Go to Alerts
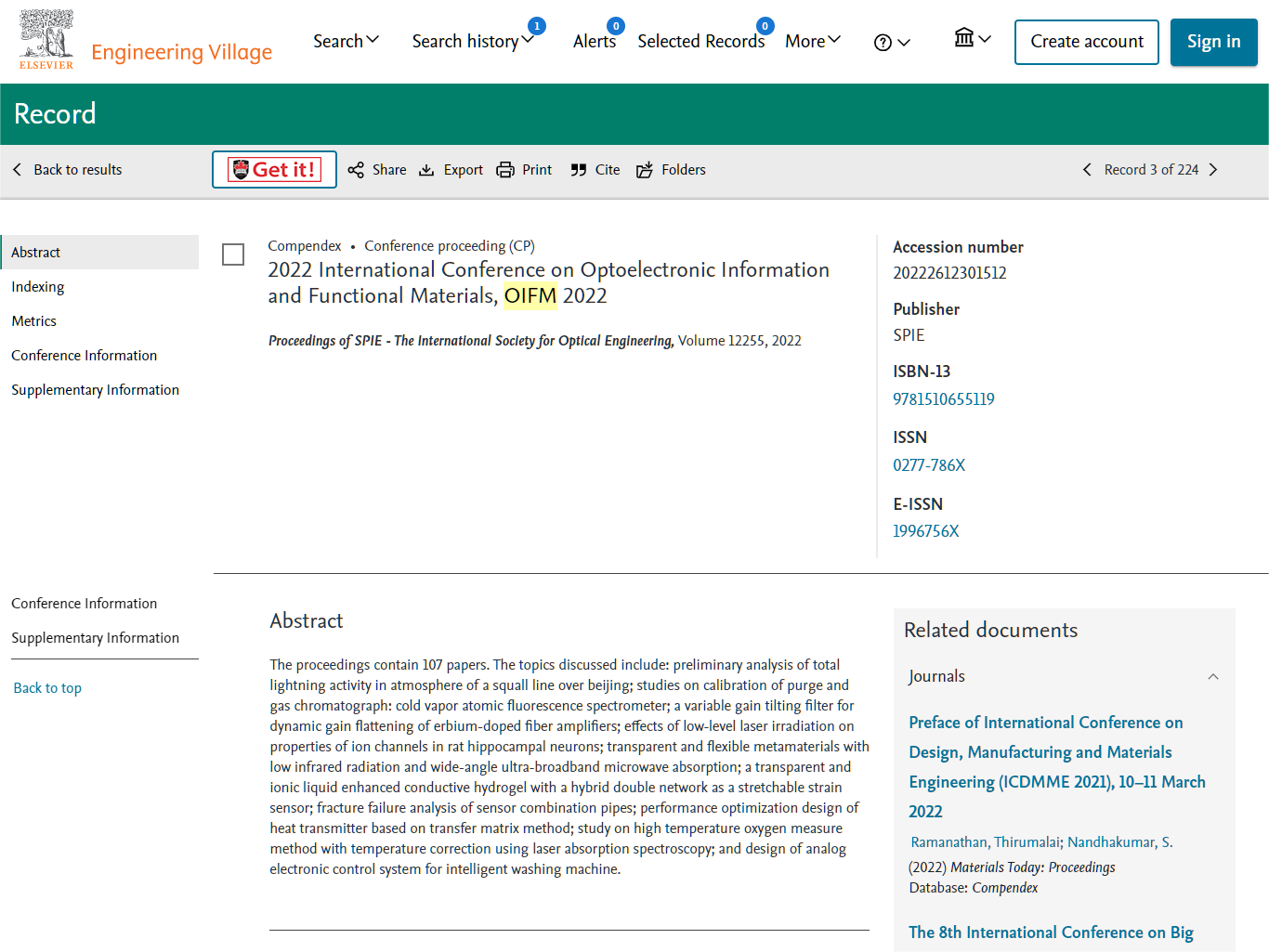 click(595, 41)
